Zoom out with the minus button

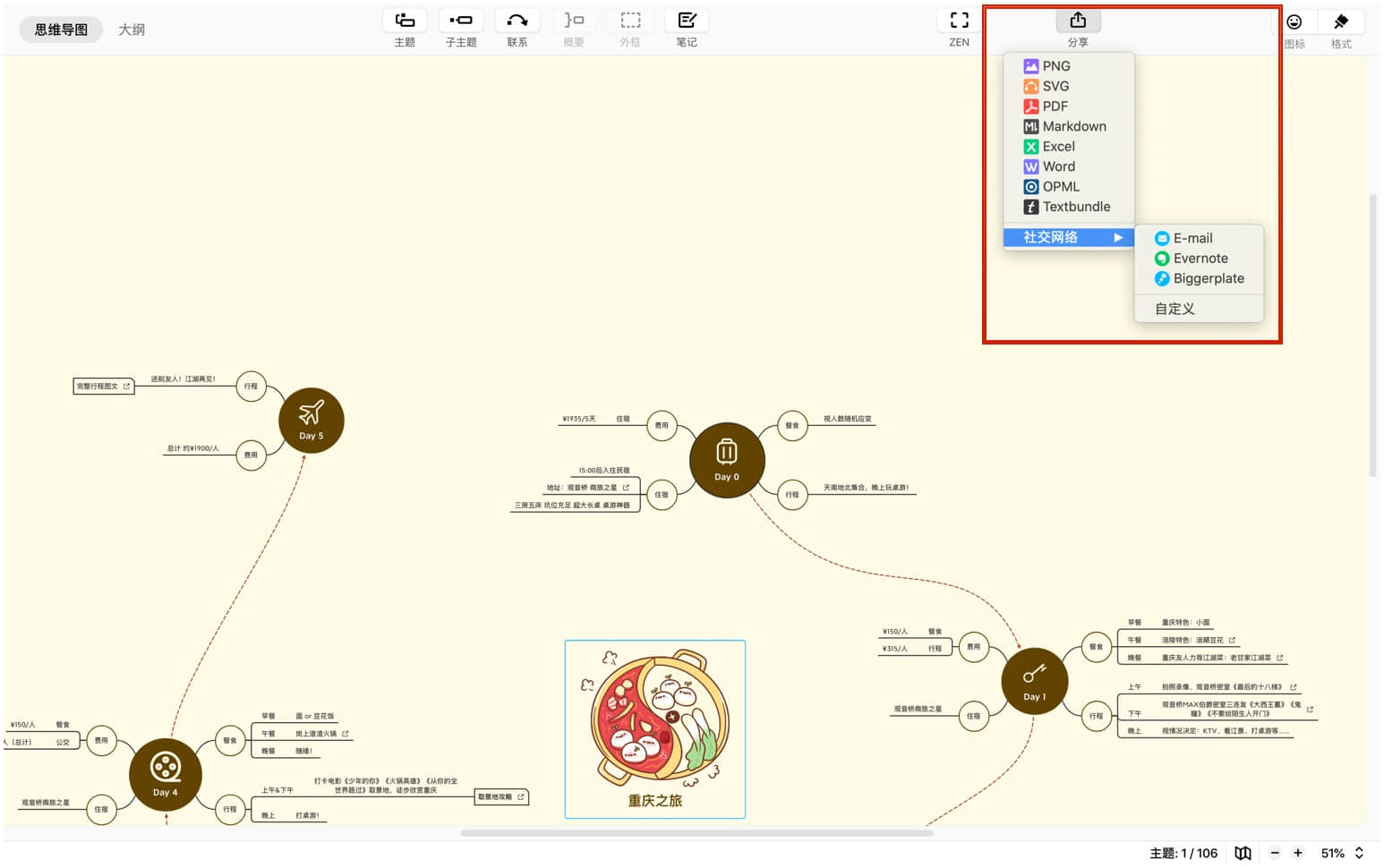click(1275, 853)
